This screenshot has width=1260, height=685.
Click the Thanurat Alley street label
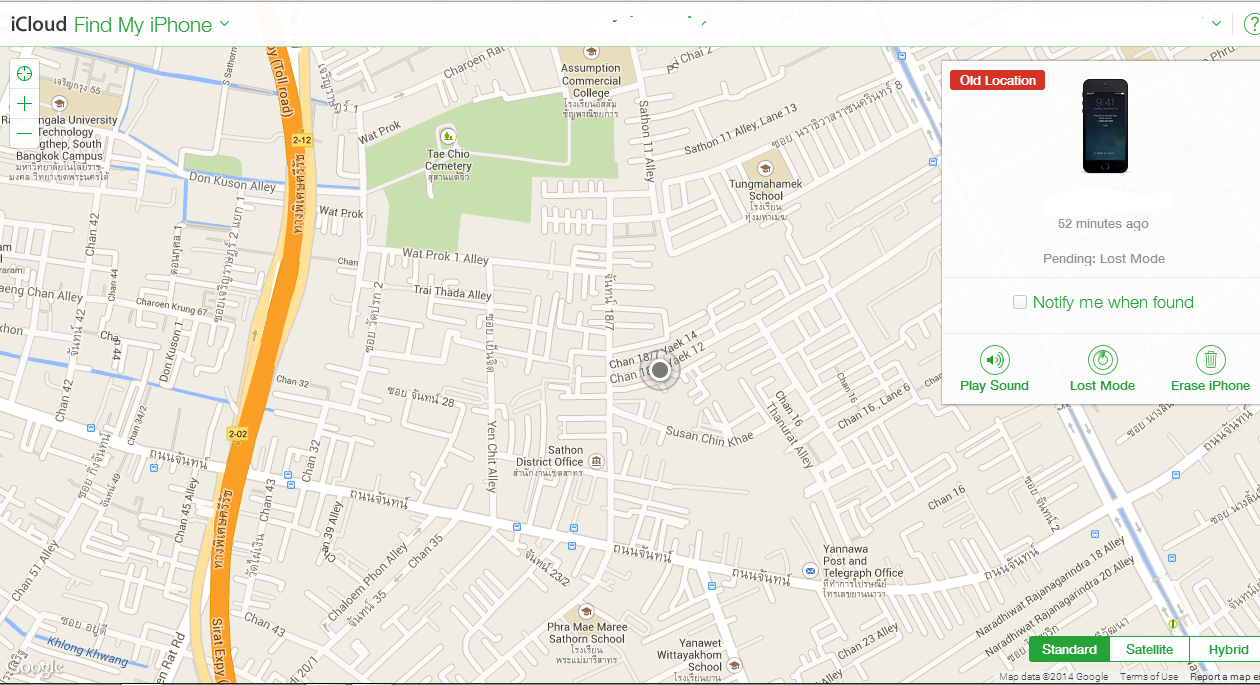tap(790, 433)
